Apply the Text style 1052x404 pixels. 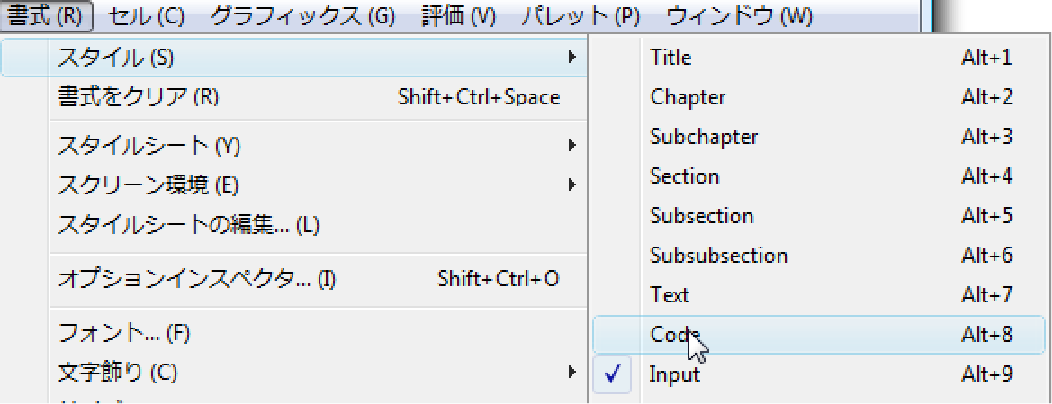coord(819,295)
